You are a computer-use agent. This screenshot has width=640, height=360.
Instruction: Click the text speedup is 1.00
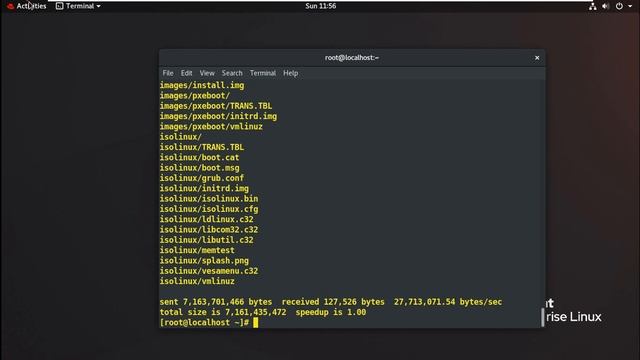pyautogui.click(x=331, y=312)
